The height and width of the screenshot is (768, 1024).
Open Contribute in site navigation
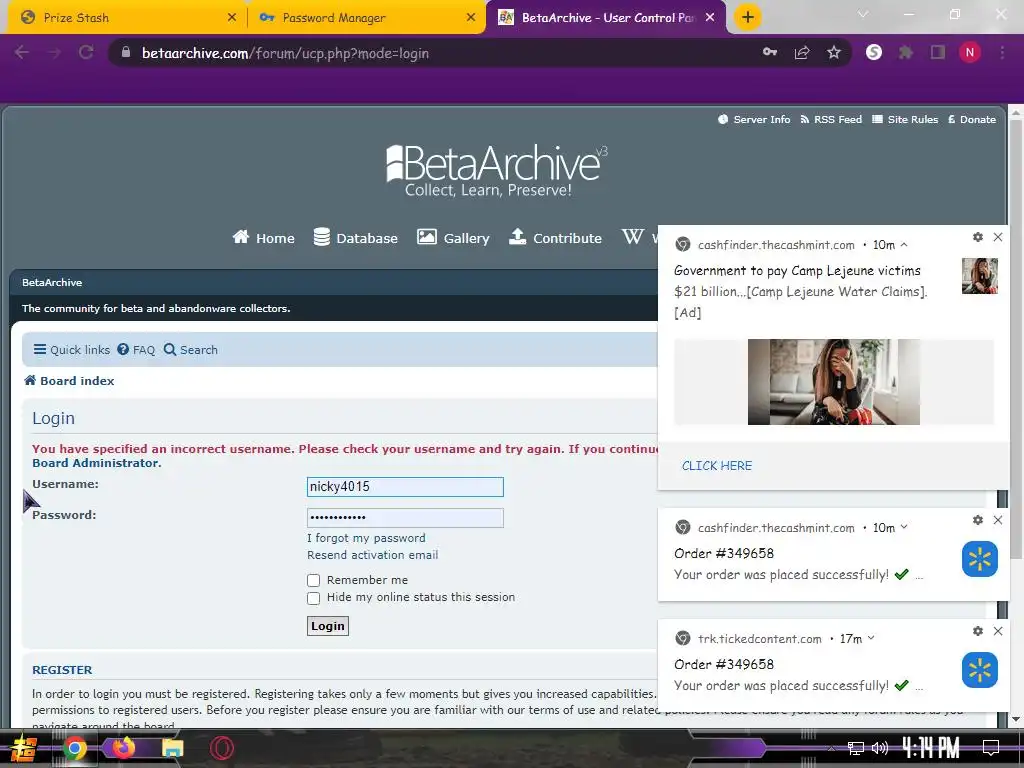click(x=555, y=238)
